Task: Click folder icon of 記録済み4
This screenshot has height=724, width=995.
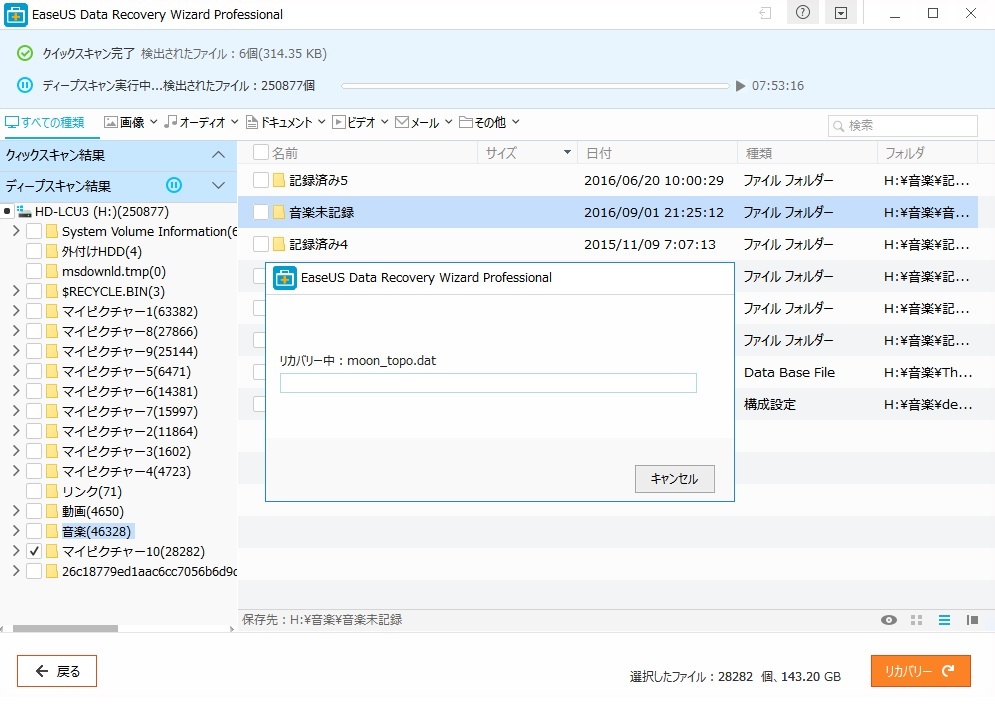Action: click(x=279, y=244)
